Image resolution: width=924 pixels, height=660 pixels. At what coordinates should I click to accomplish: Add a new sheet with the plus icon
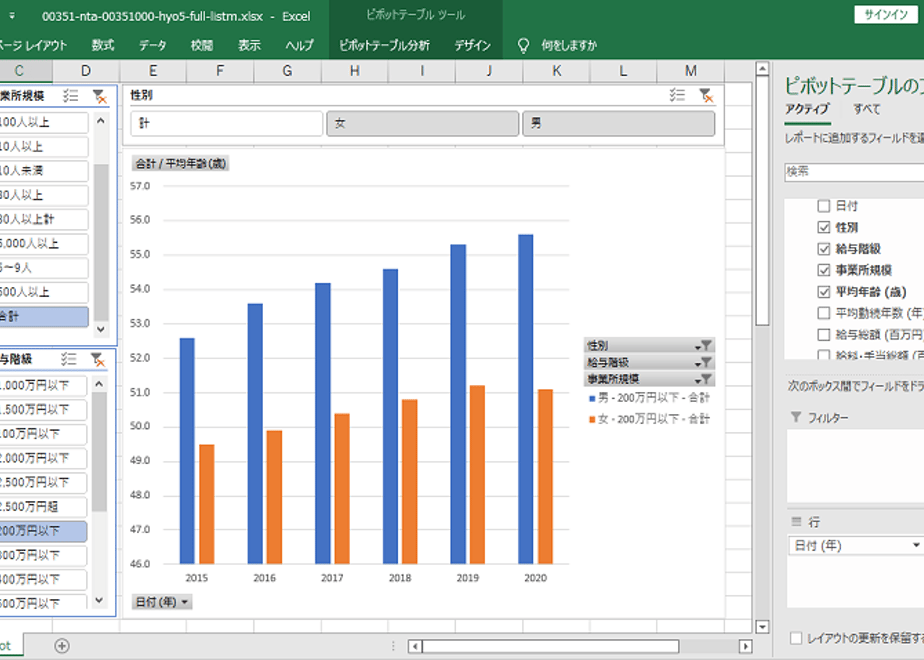(x=61, y=646)
